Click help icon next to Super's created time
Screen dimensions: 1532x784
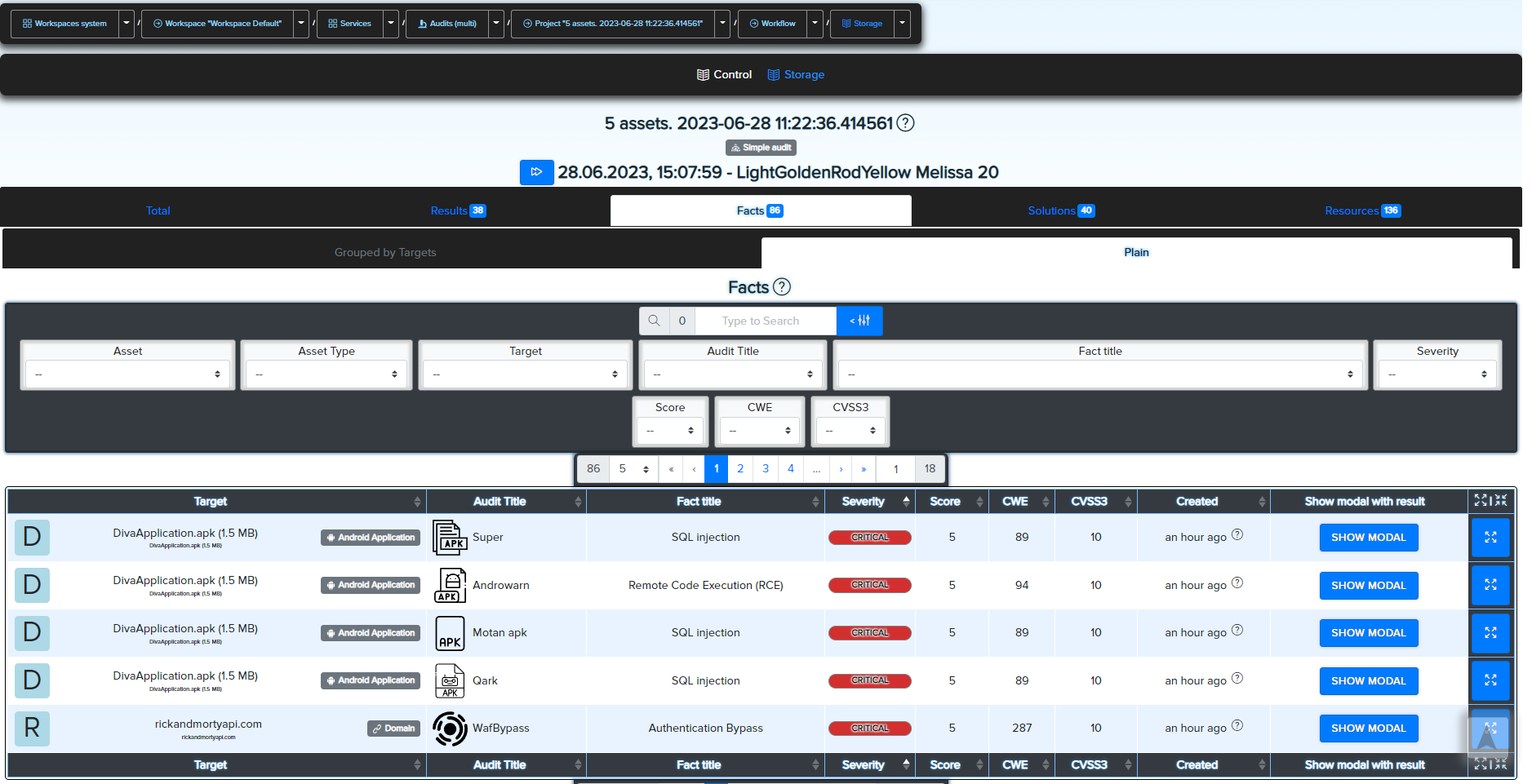[1237, 534]
